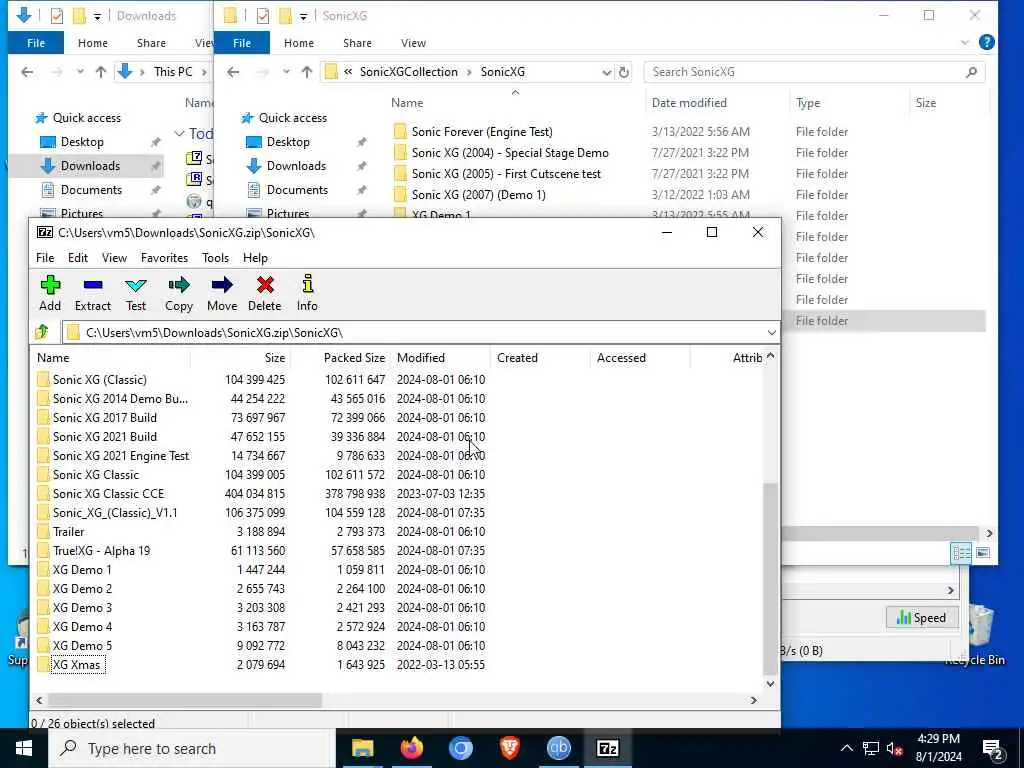1024x768 pixels.
Task: Click SonicXGCollection in the breadcrumb path
Action: [x=409, y=72]
